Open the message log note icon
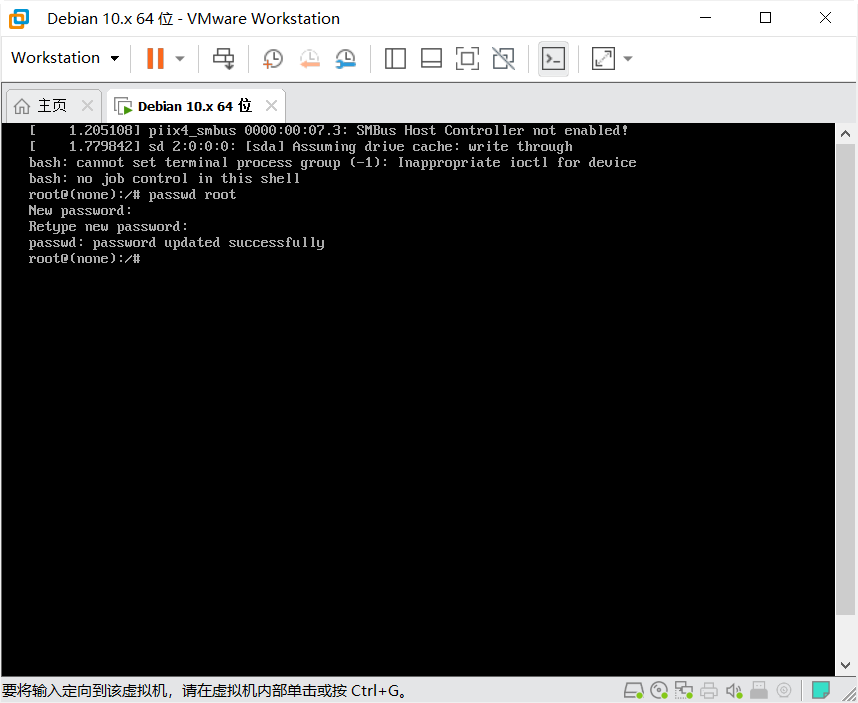 pyautogui.click(x=821, y=690)
